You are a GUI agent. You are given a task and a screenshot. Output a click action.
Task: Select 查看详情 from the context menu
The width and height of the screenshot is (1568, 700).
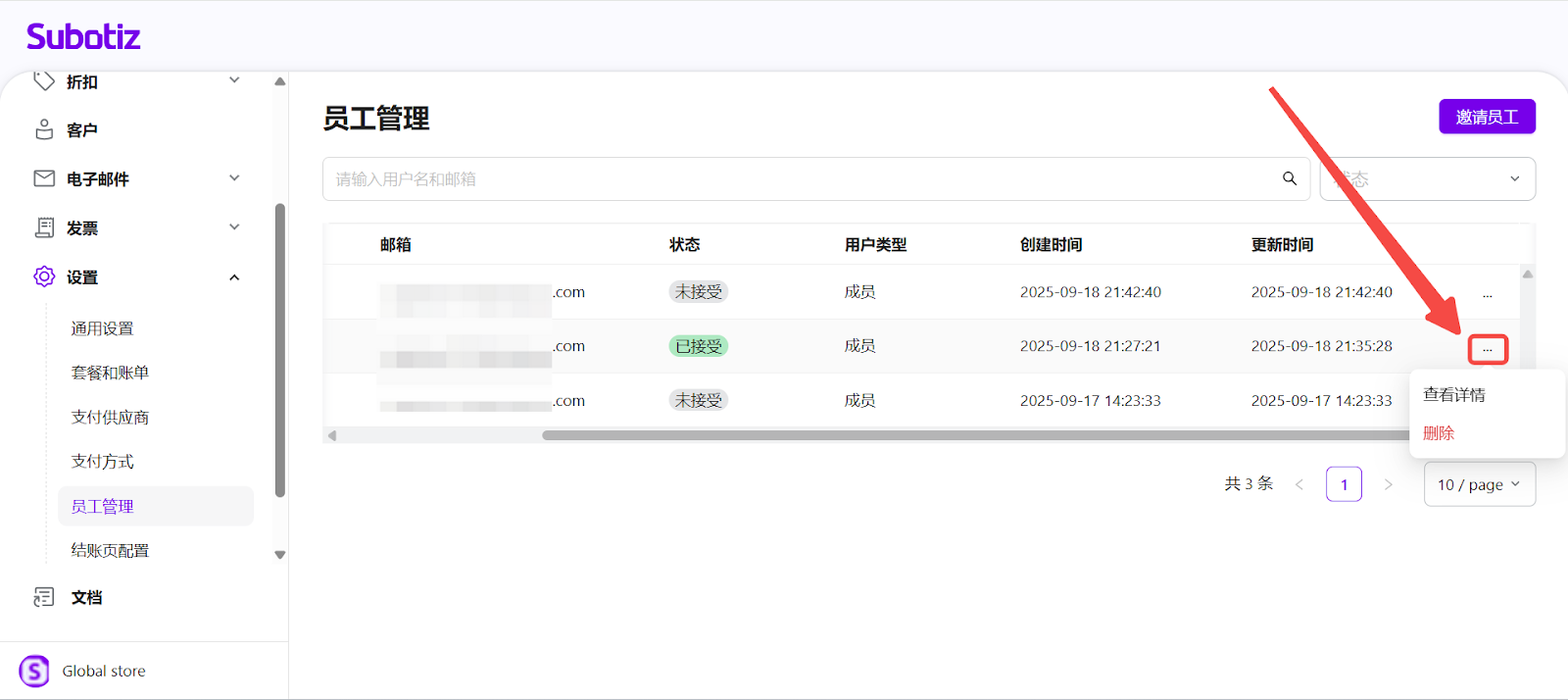coord(1454,395)
